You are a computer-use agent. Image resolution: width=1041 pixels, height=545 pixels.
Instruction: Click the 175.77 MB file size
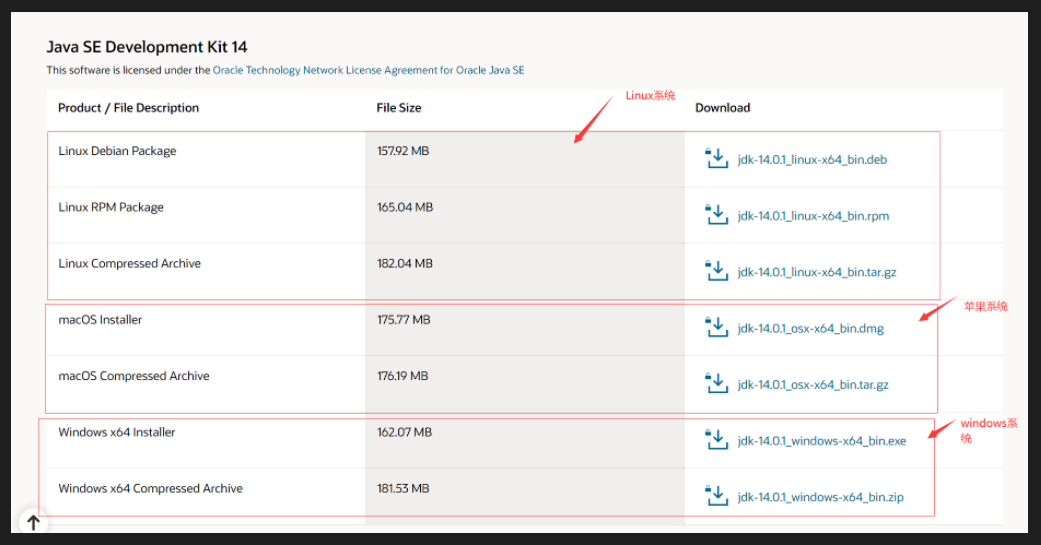[x=404, y=320]
